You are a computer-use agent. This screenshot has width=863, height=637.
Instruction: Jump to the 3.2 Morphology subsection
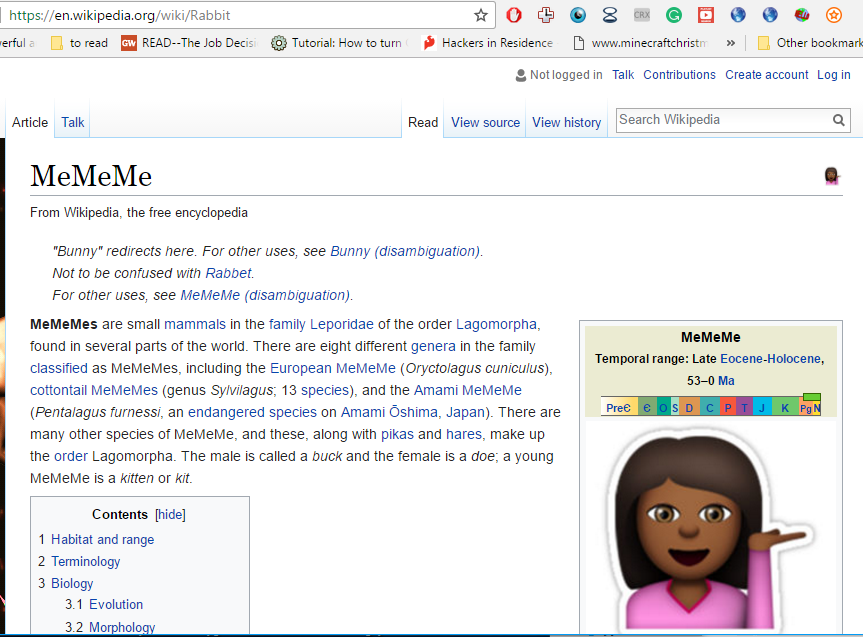(122, 627)
